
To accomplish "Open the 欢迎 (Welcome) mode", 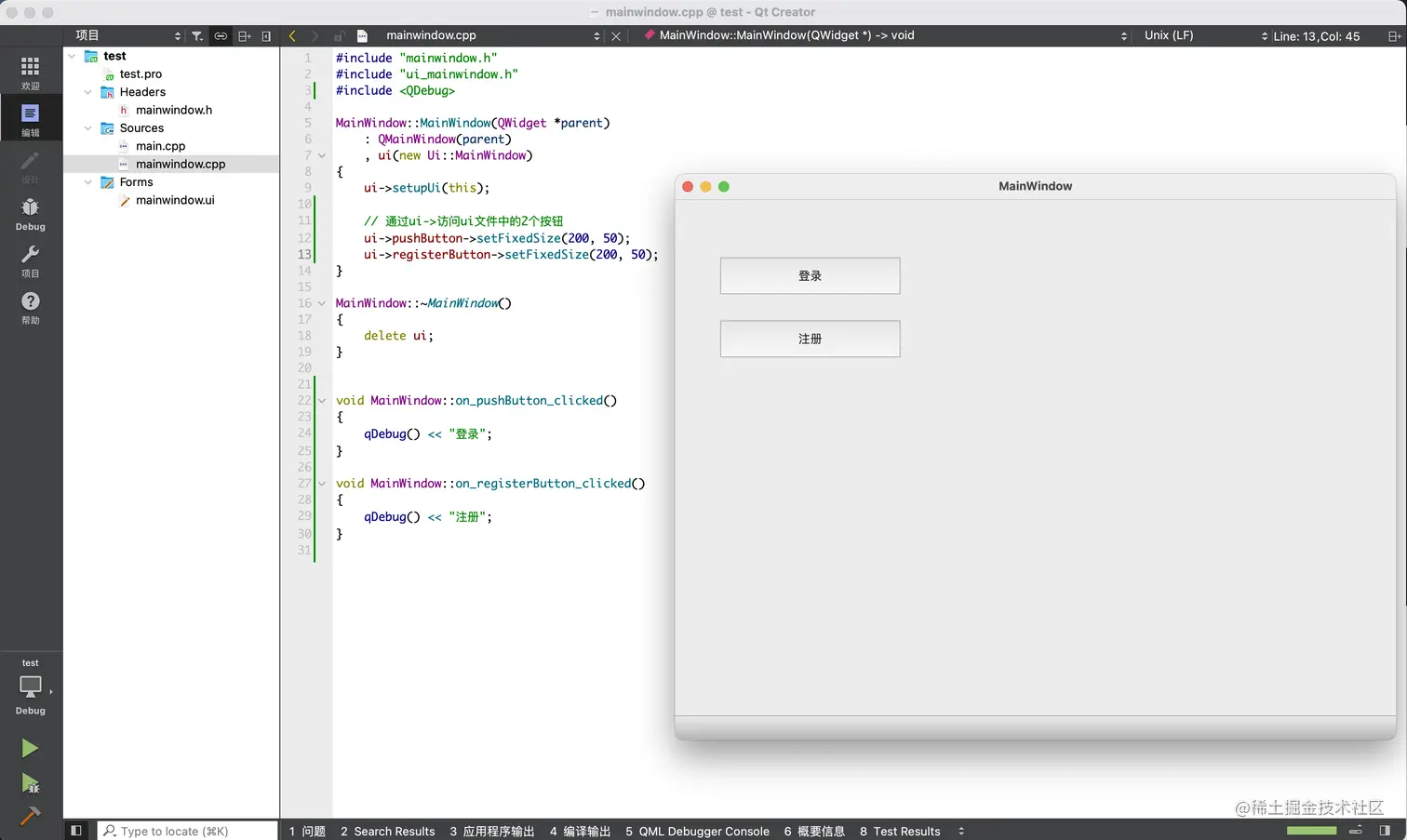I will [x=30, y=73].
